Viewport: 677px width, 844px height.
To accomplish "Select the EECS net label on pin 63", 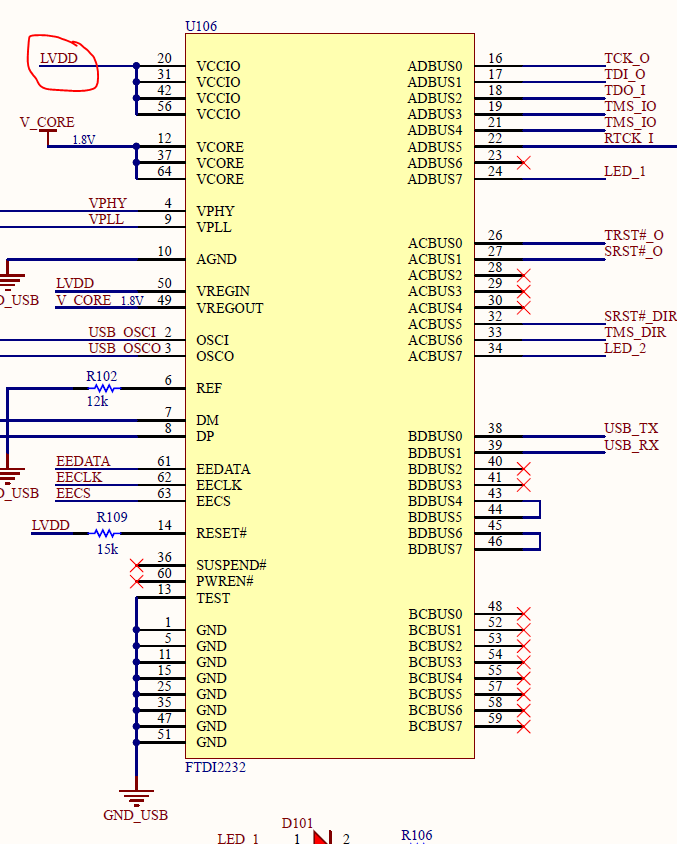I will coord(73,493).
